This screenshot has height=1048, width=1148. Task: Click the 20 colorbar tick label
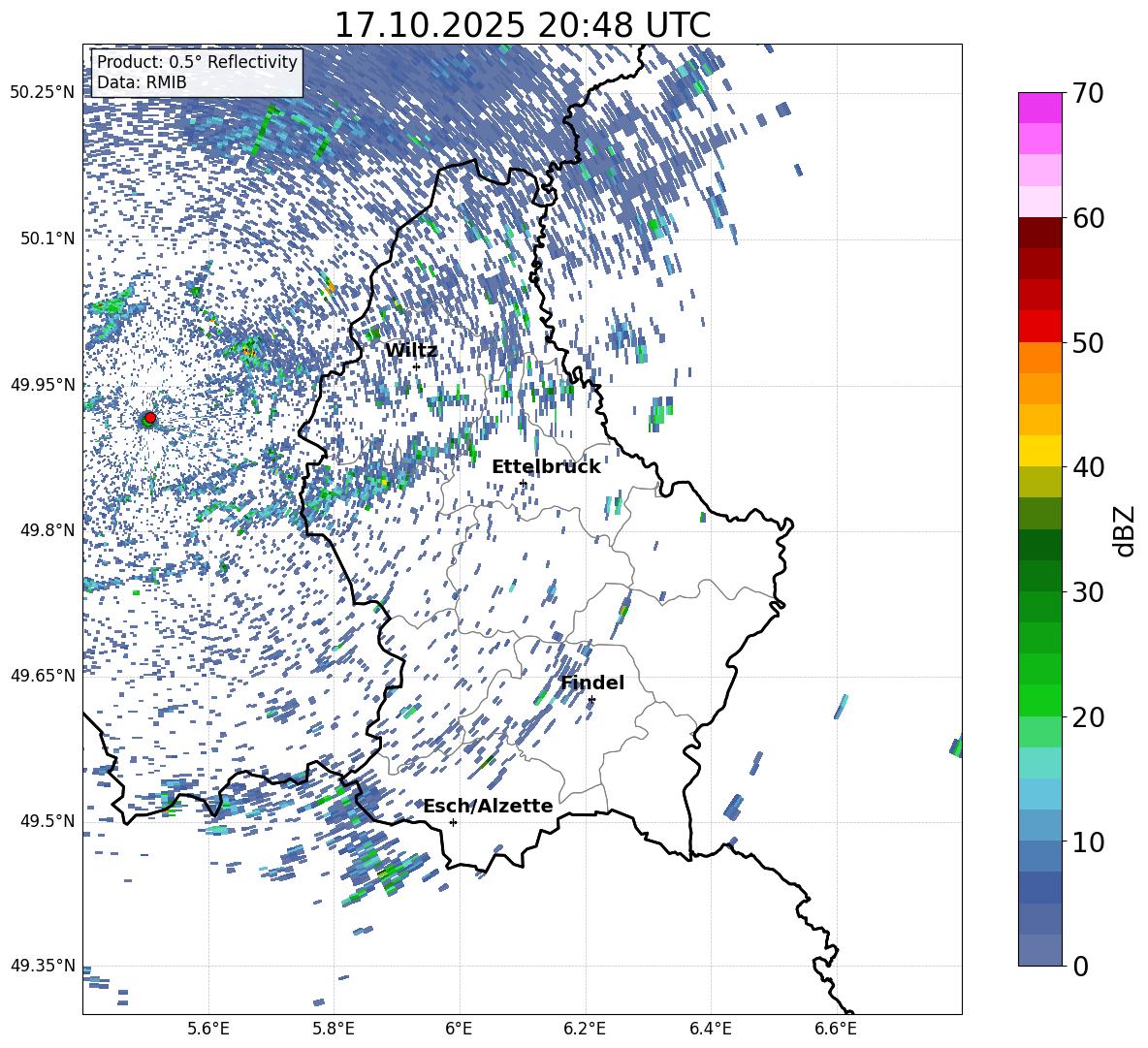pyautogui.click(x=1088, y=717)
